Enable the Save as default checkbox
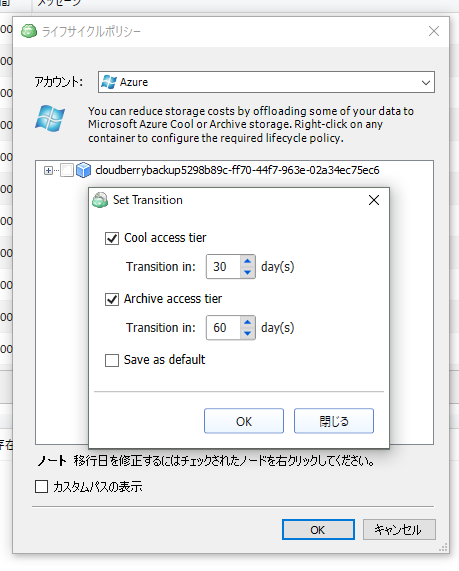 click(112, 361)
